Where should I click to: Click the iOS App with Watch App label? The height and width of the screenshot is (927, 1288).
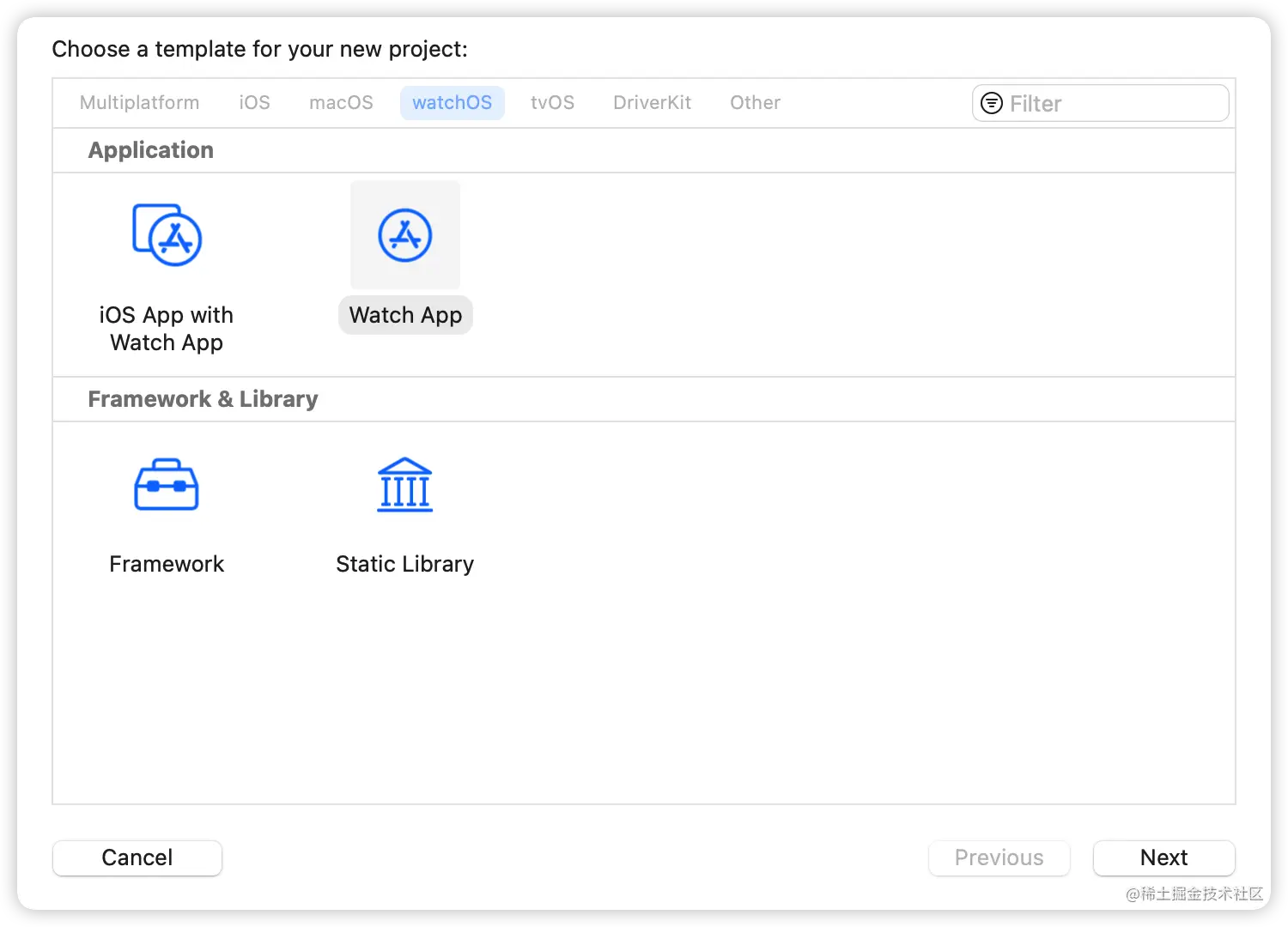point(167,329)
